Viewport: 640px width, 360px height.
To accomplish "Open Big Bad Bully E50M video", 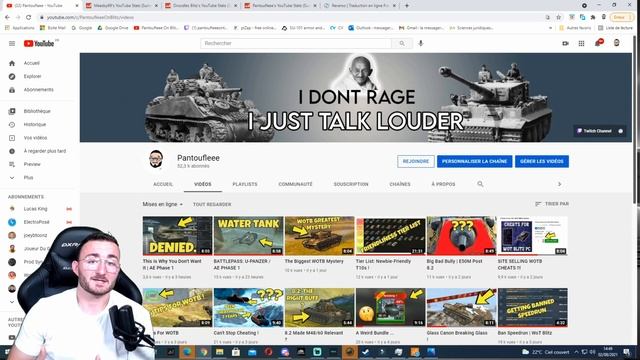I will (x=461, y=236).
